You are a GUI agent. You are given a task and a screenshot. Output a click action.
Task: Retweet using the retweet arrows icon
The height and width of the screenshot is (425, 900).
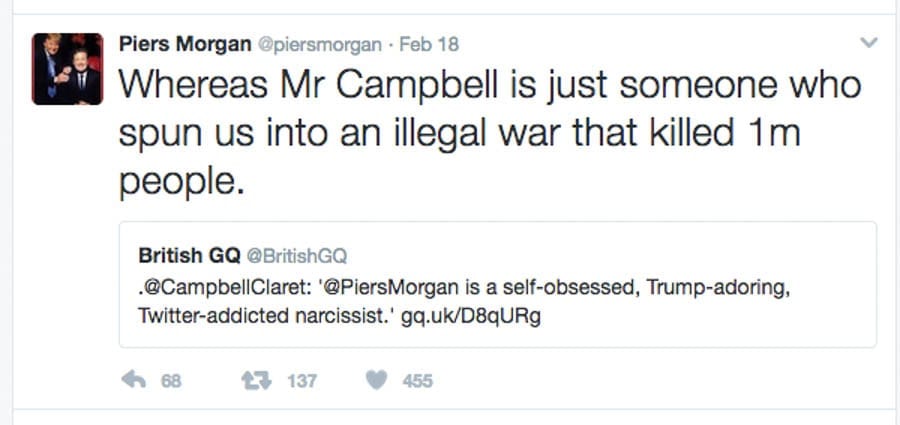pos(256,380)
